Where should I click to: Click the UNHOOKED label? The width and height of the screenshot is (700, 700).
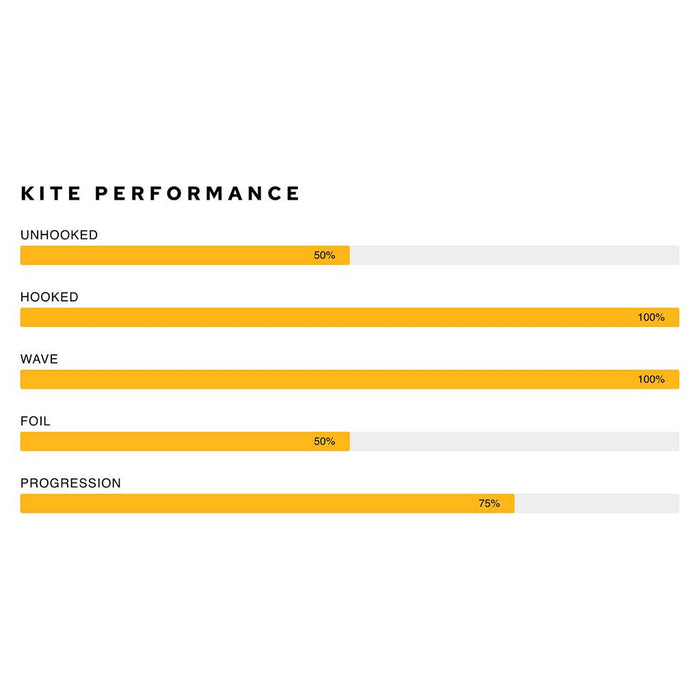(59, 235)
